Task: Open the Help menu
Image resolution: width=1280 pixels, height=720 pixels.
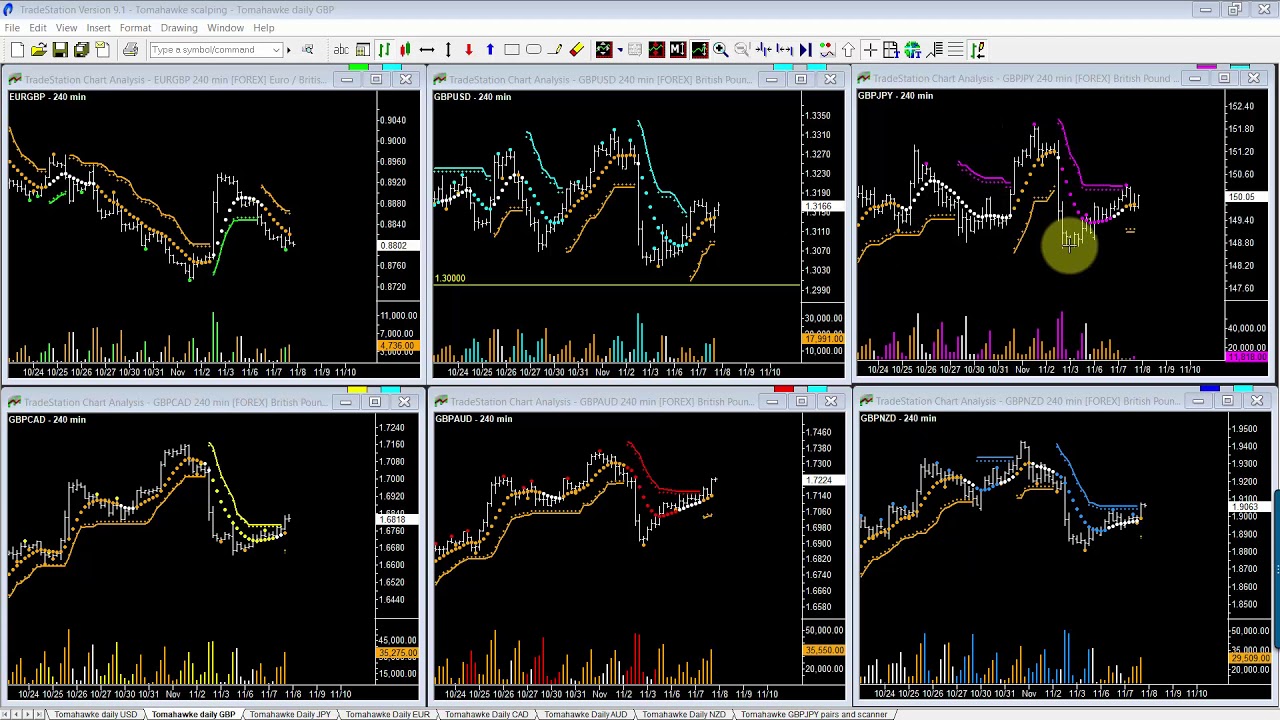Action: 264,28
